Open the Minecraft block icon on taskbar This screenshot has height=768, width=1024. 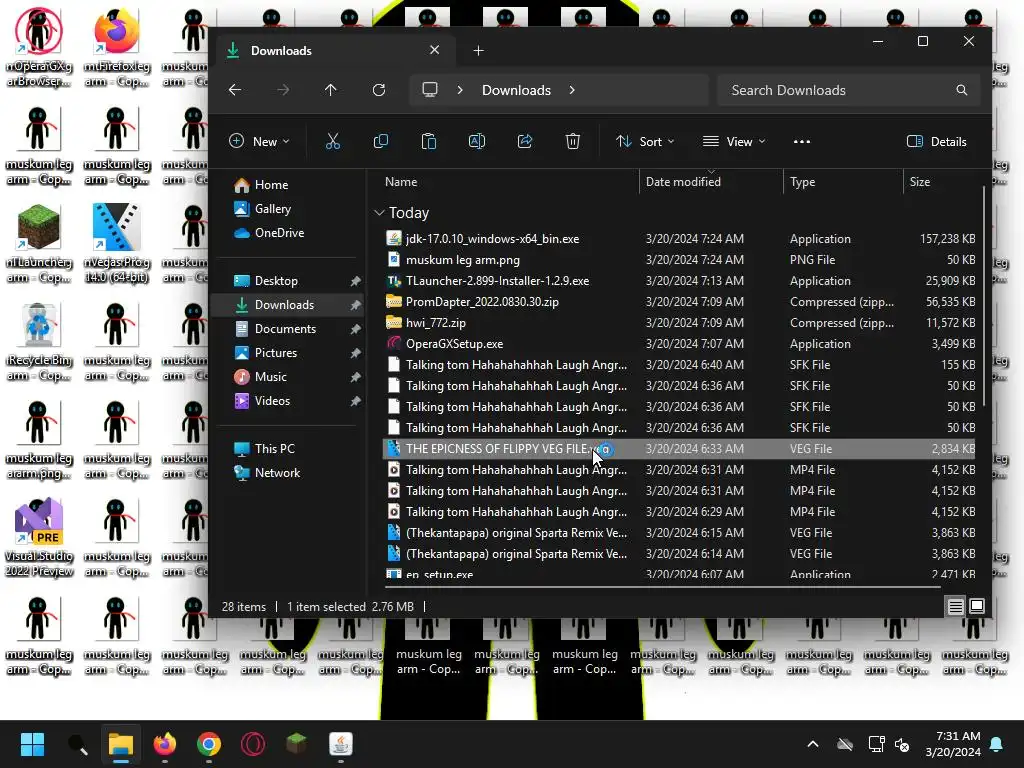click(296, 744)
